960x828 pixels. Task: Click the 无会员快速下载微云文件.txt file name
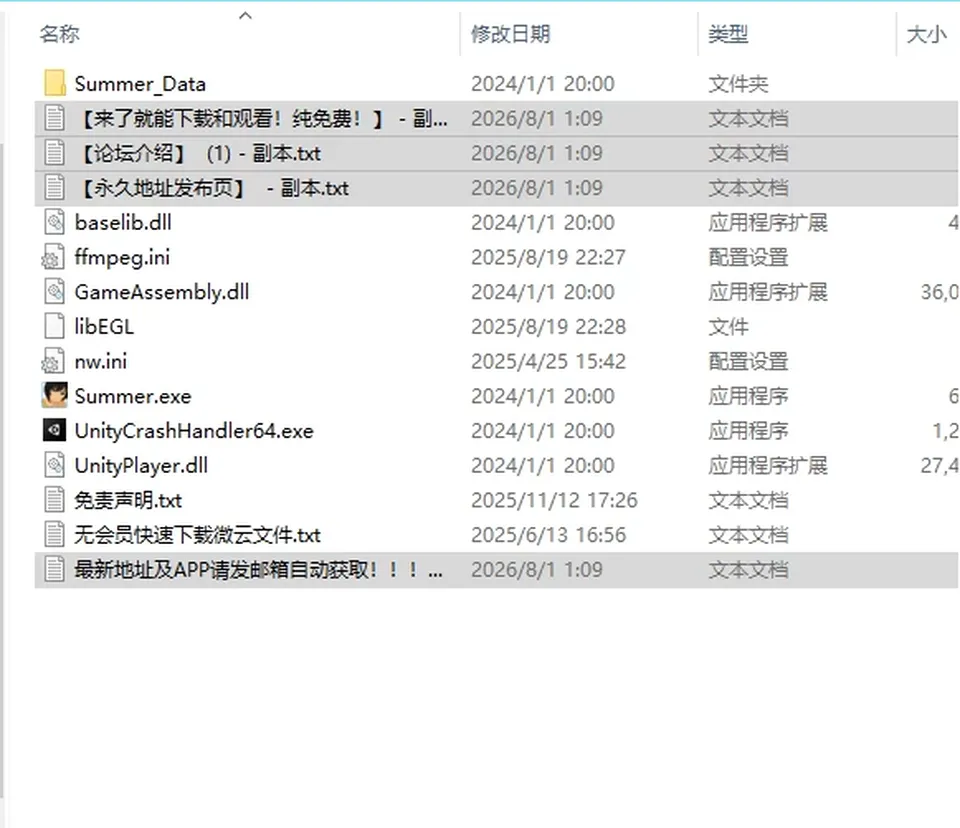pyautogui.click(x=198, y=535)
